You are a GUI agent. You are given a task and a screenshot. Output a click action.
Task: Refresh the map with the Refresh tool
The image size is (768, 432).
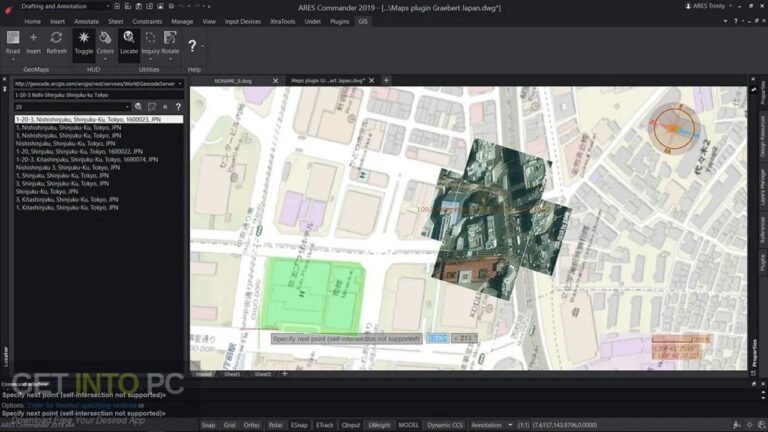click(x=56, y=43)
